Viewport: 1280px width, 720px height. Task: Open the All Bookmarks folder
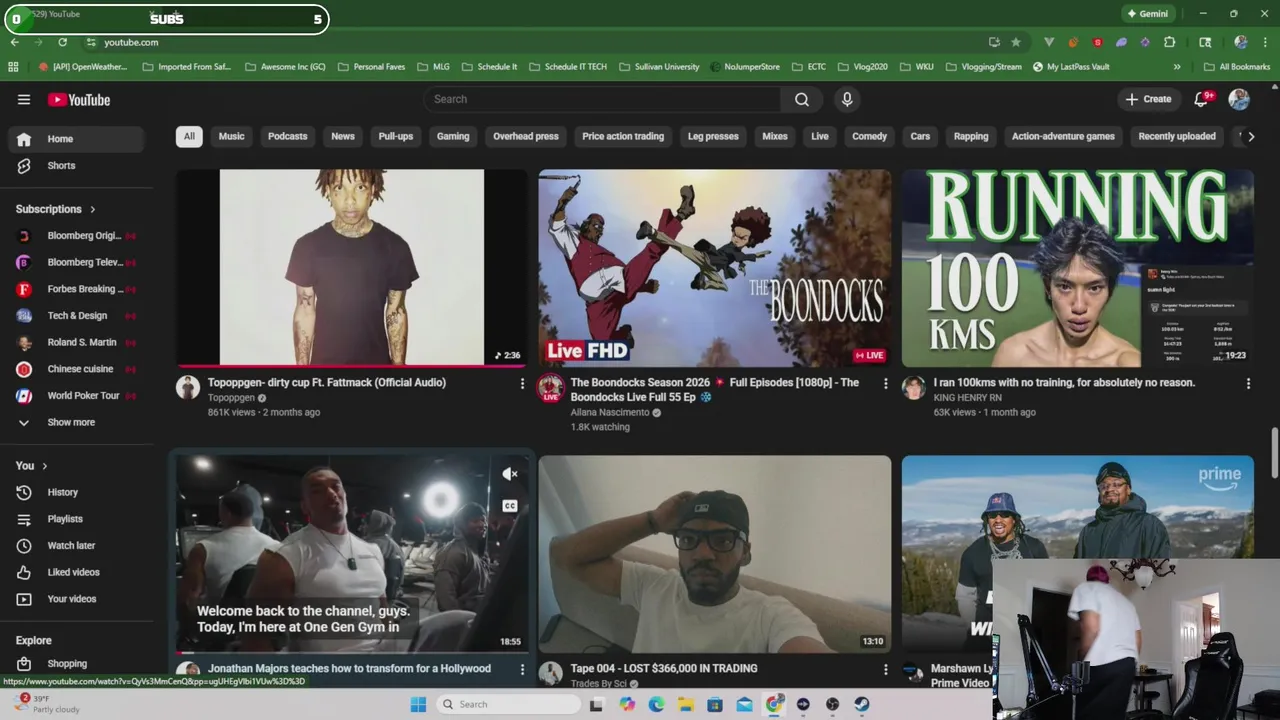click(x=1237, y=67)
